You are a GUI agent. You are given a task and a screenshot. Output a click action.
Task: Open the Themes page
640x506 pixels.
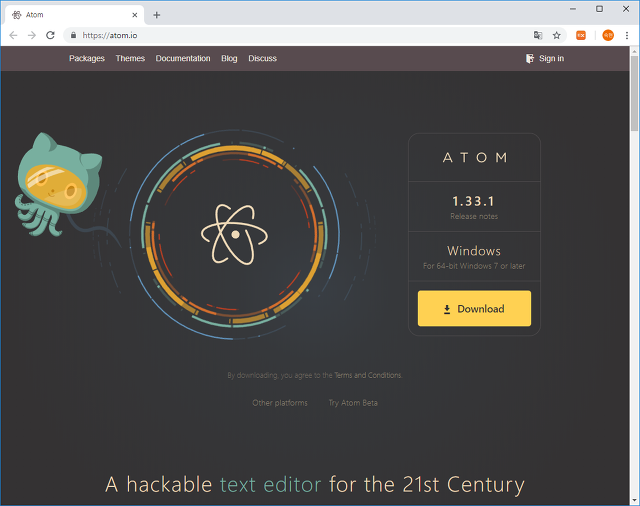click(130, 58)
